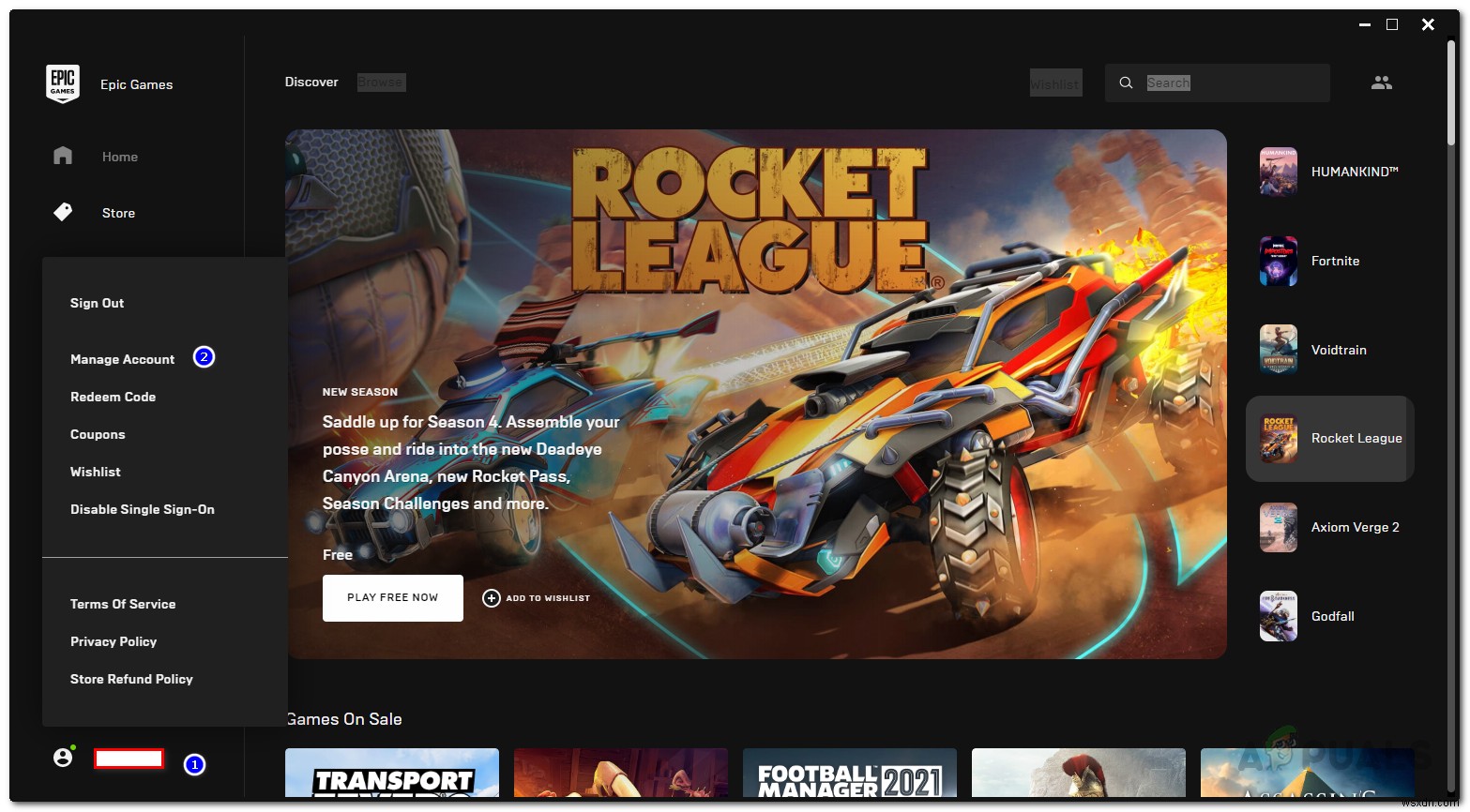The width and height of the screenshot is (1470, 812).
Task: Open the Friends panel icon
Action: click(1381, 83)
